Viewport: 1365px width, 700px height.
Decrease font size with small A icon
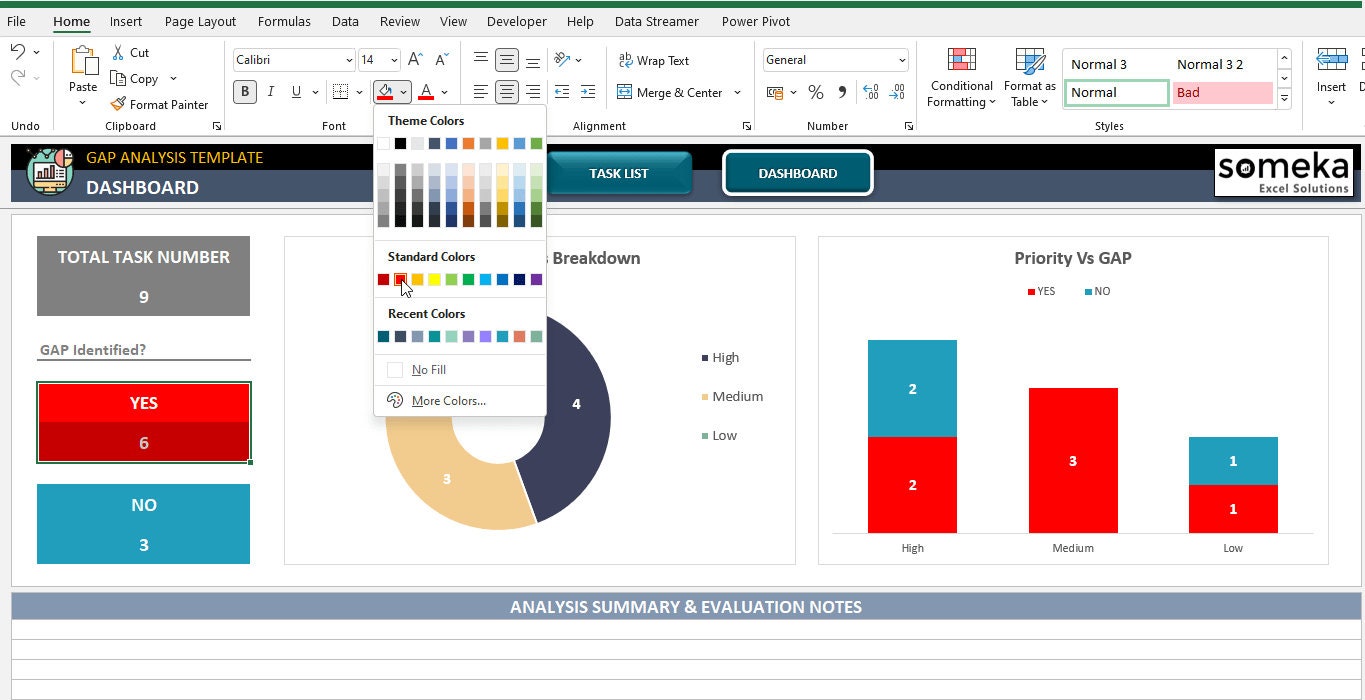click(x=440, y=60)
